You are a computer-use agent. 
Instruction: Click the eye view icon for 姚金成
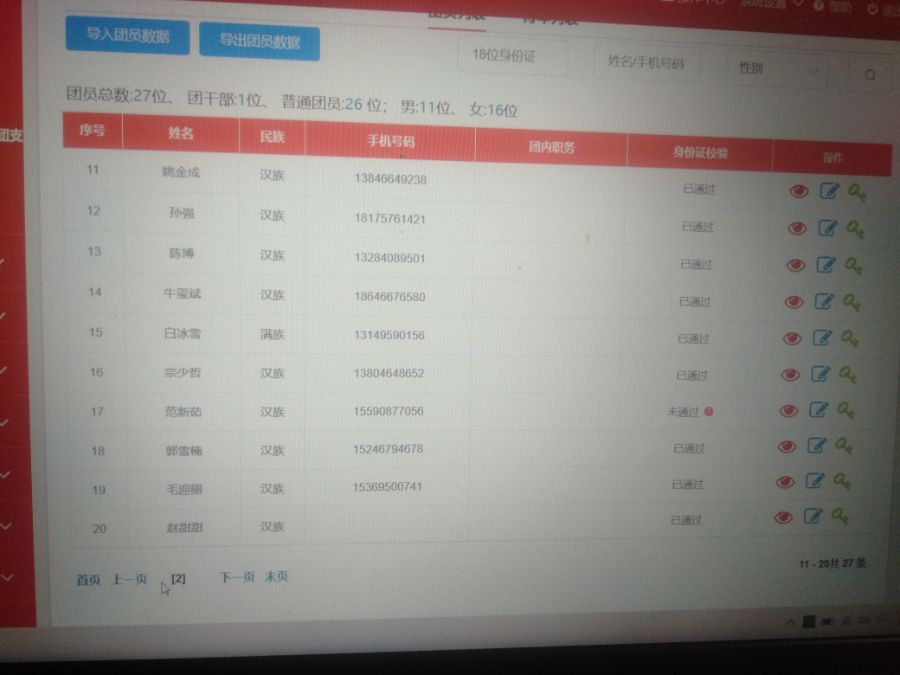point(798,192)
